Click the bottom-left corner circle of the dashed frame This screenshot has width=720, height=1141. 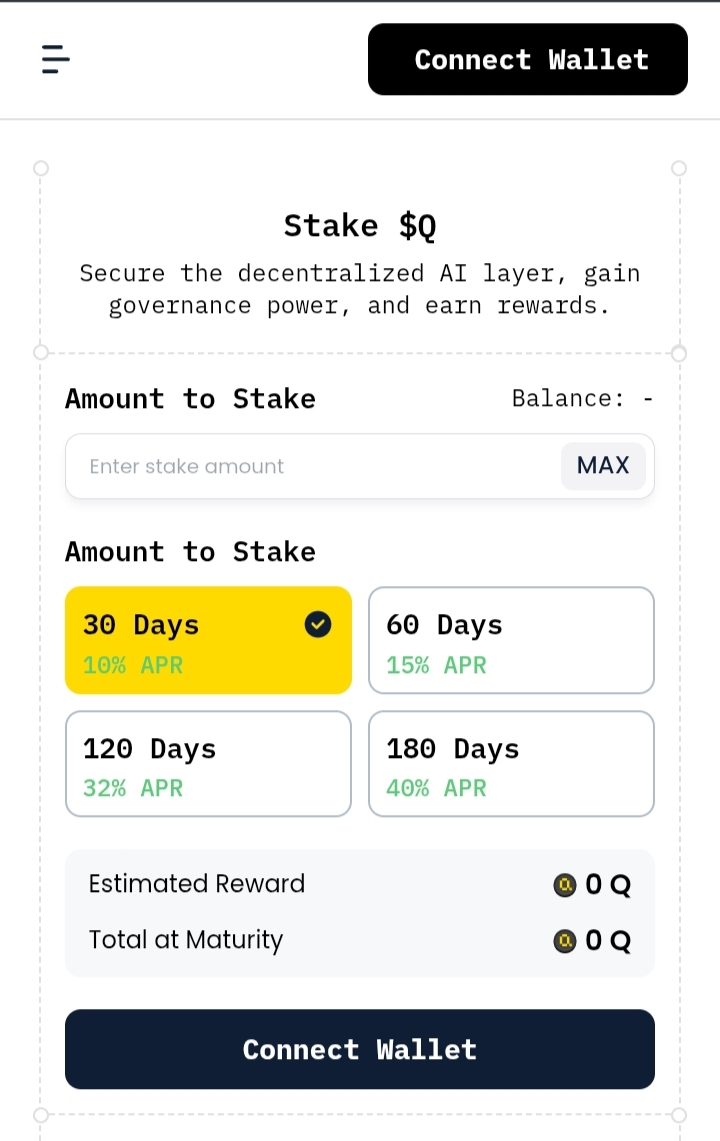[41, 1115]
